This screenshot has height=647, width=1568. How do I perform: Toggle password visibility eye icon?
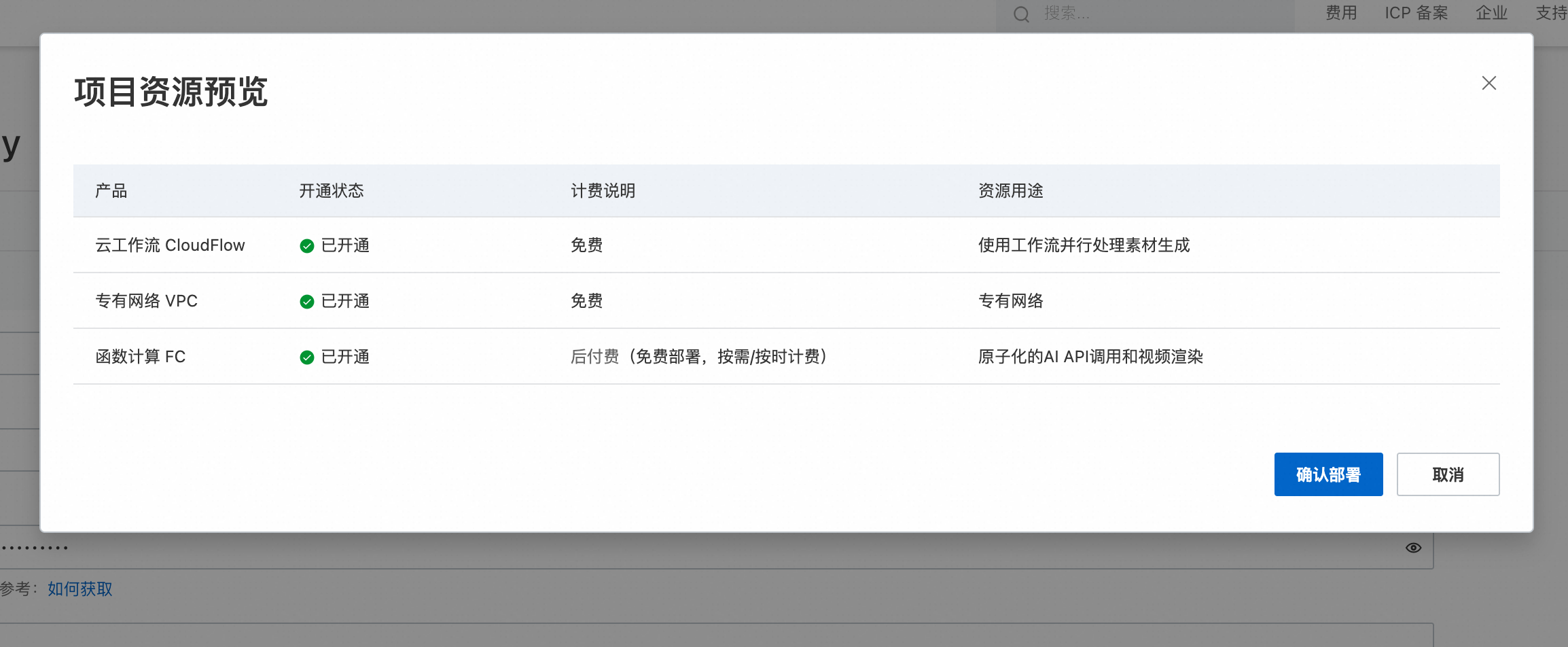tap(1413, 548)
